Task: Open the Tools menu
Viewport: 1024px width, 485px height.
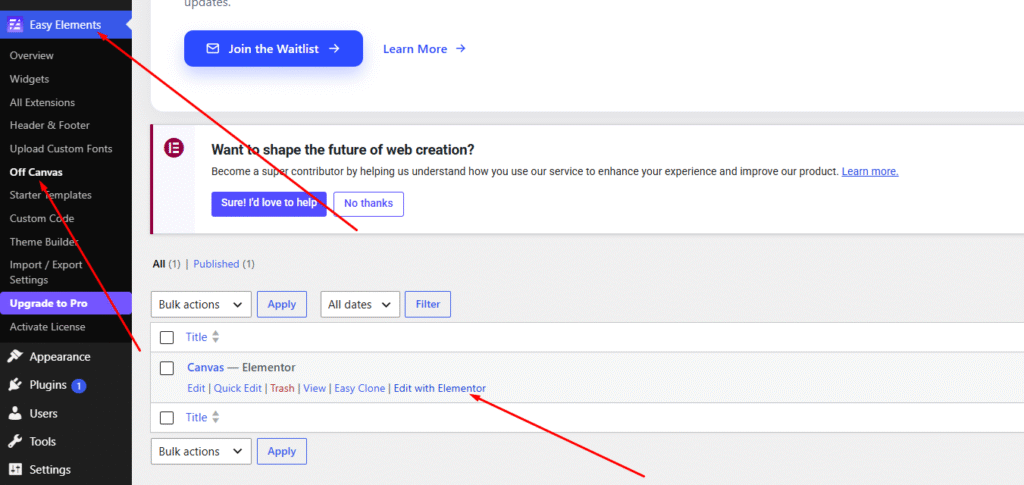Action: 42,441
